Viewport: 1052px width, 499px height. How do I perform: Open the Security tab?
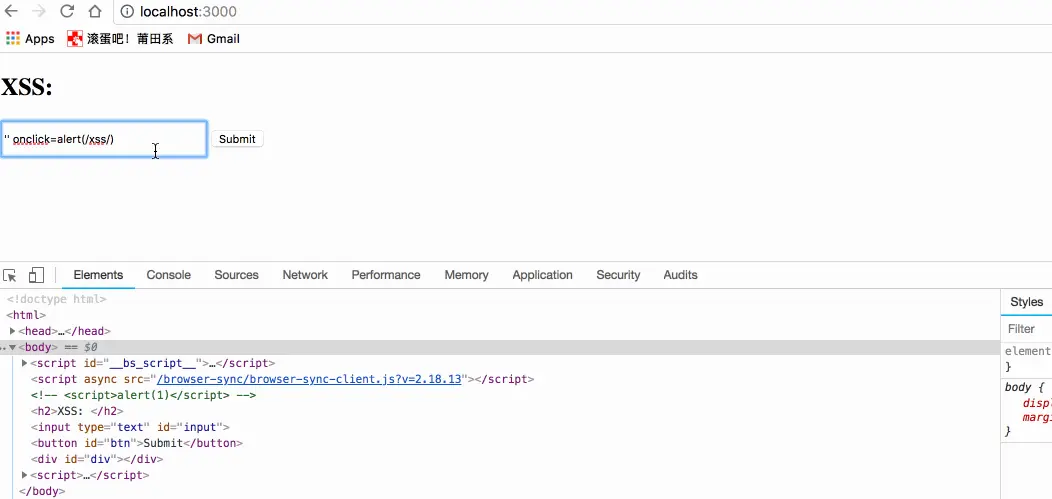coord(618,275)
